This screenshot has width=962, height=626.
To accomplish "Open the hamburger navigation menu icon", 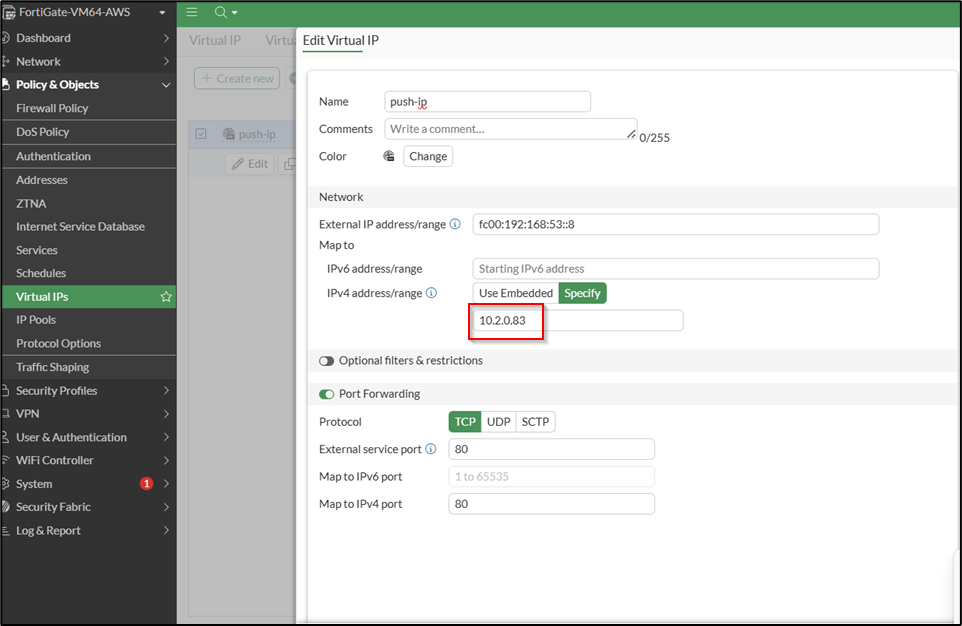I will pos(191,13).
